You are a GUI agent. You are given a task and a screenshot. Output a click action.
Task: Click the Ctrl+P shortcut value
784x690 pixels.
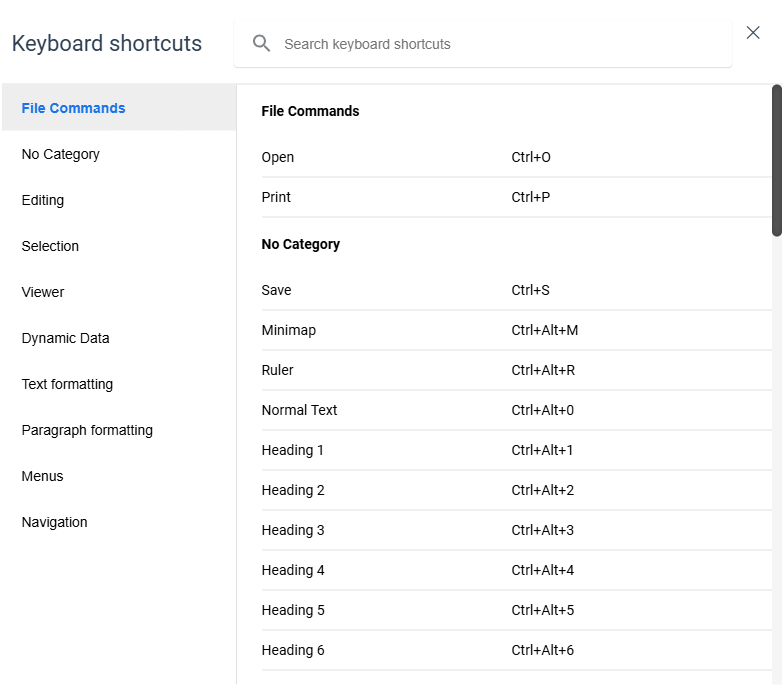530,197
